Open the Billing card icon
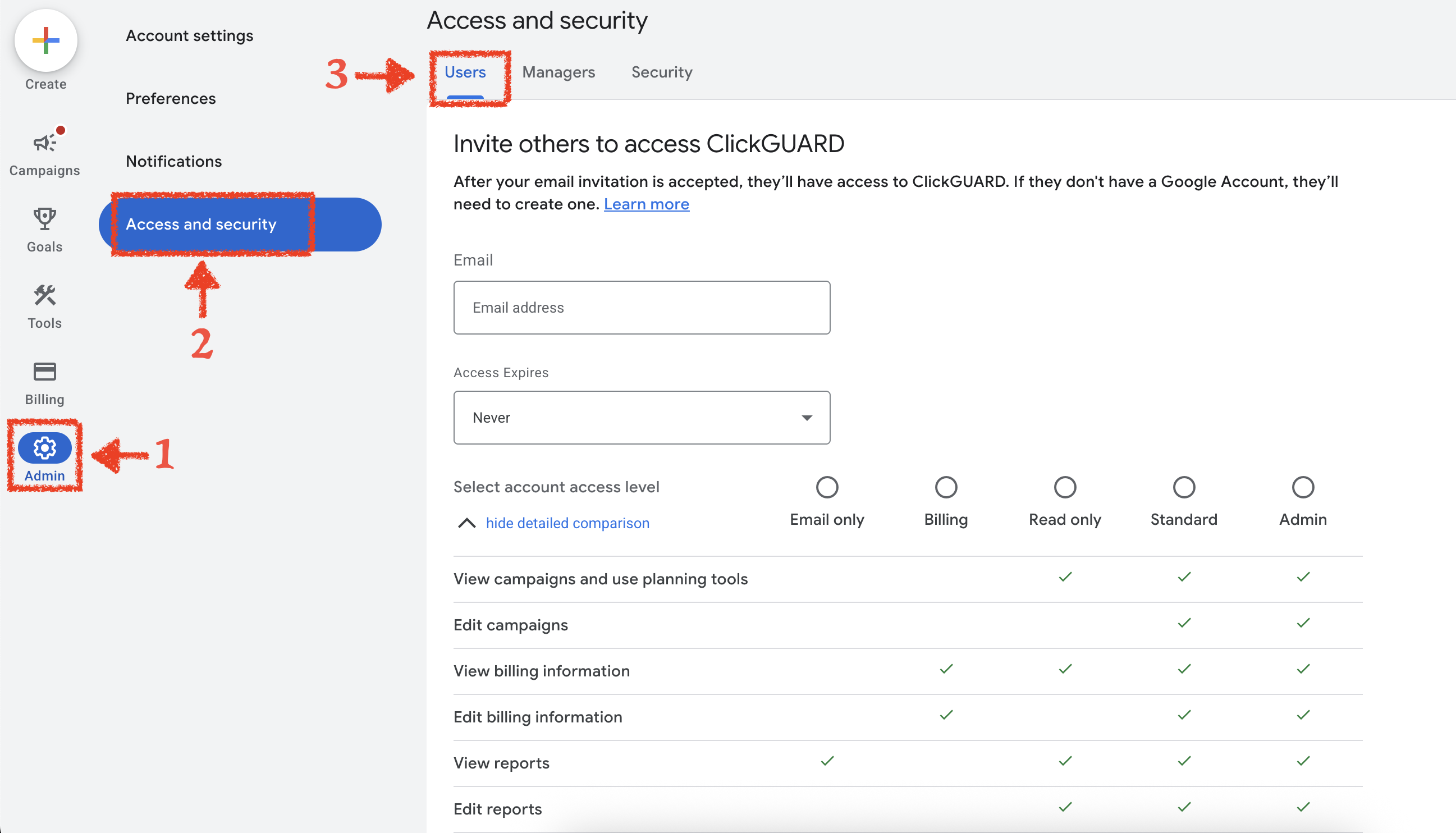The height and width of the screenshot is (833, 1456). coord(45,372)
